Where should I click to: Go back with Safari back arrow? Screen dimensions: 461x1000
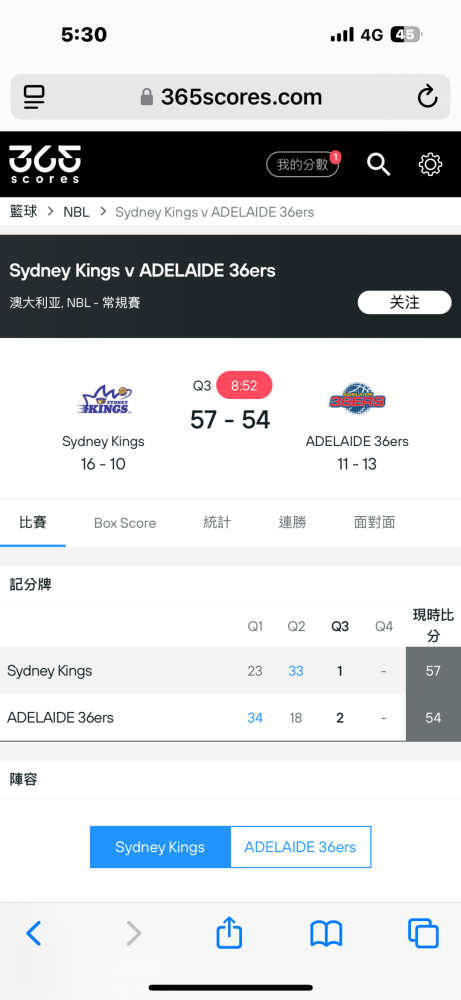click(x=33, y=934)
